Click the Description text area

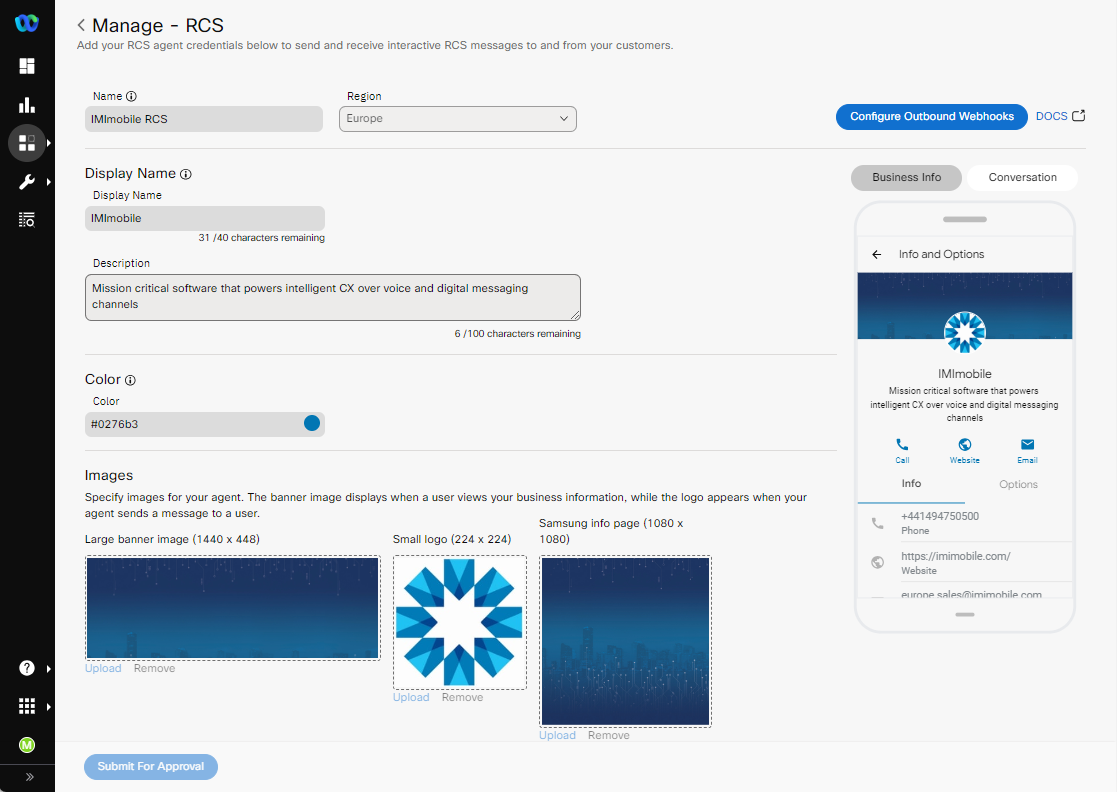tap(332, 298)
